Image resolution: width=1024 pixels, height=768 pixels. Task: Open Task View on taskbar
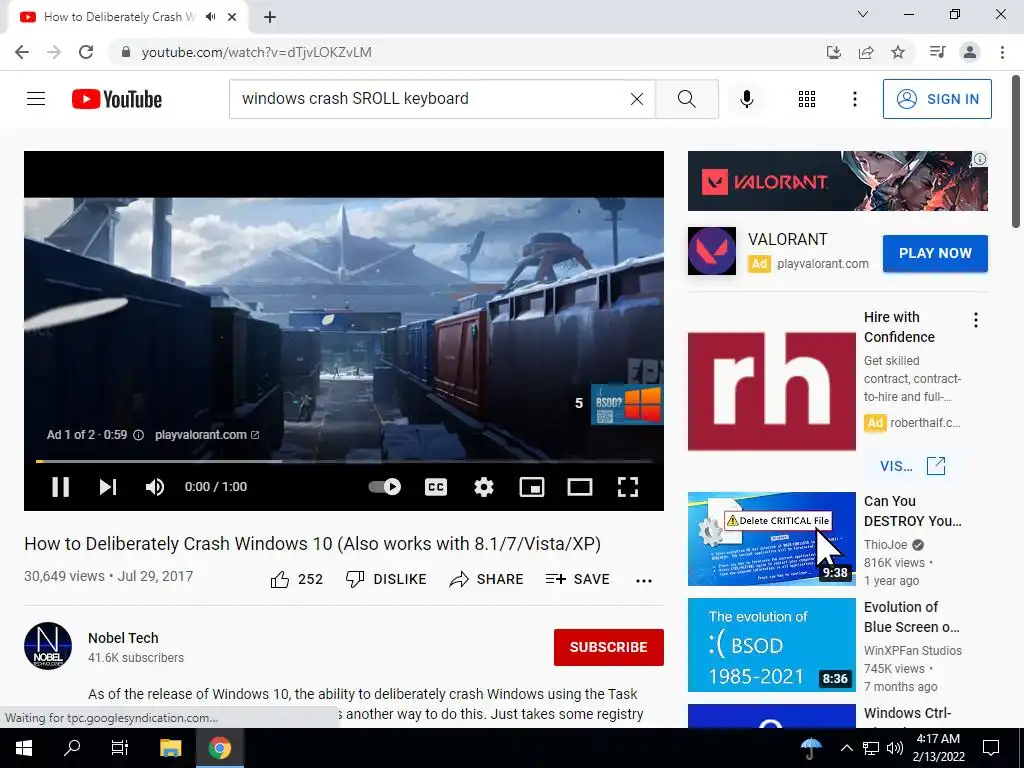(120, 748)
